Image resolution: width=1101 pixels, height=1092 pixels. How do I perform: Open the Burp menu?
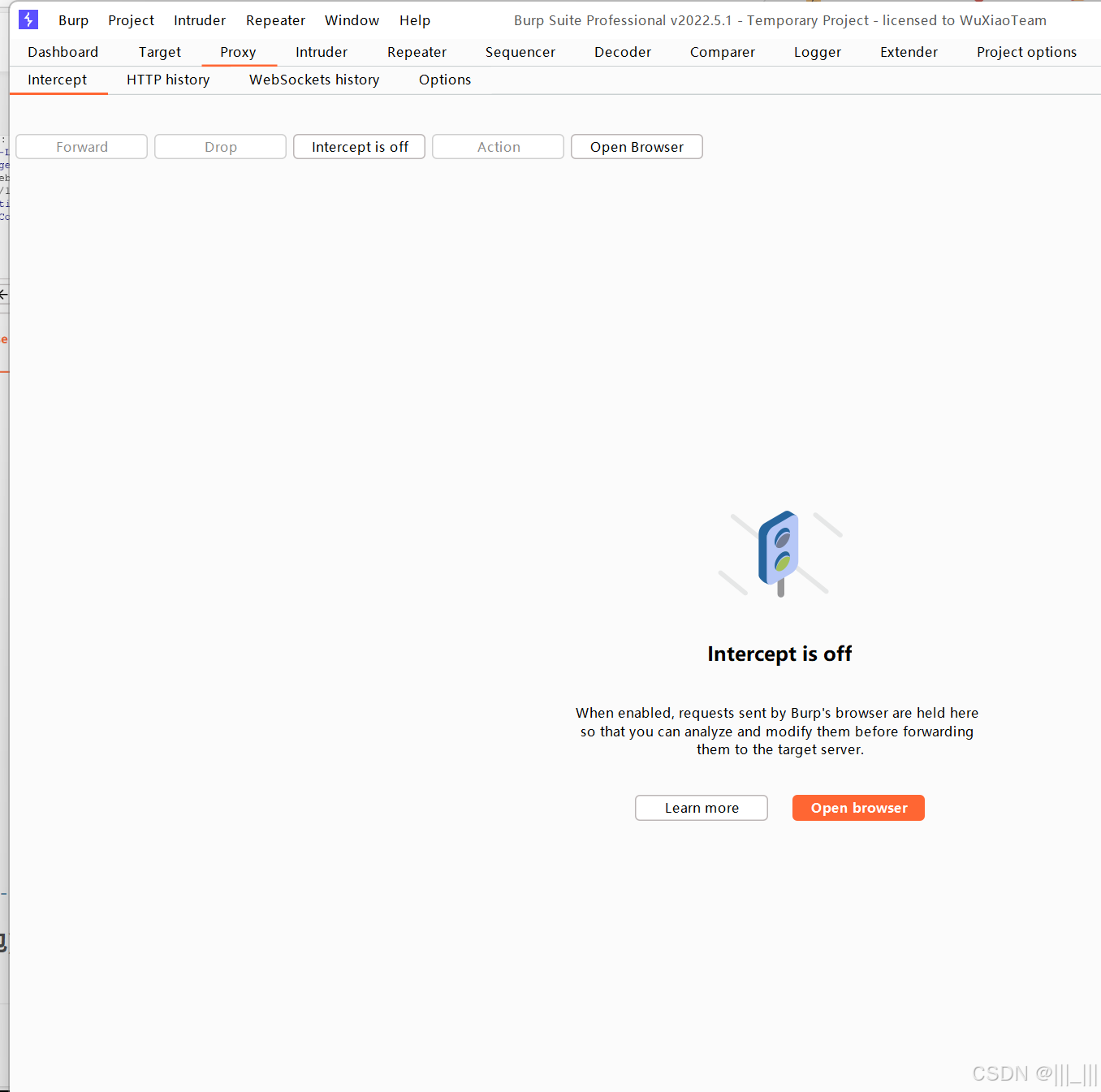(73, 20)
